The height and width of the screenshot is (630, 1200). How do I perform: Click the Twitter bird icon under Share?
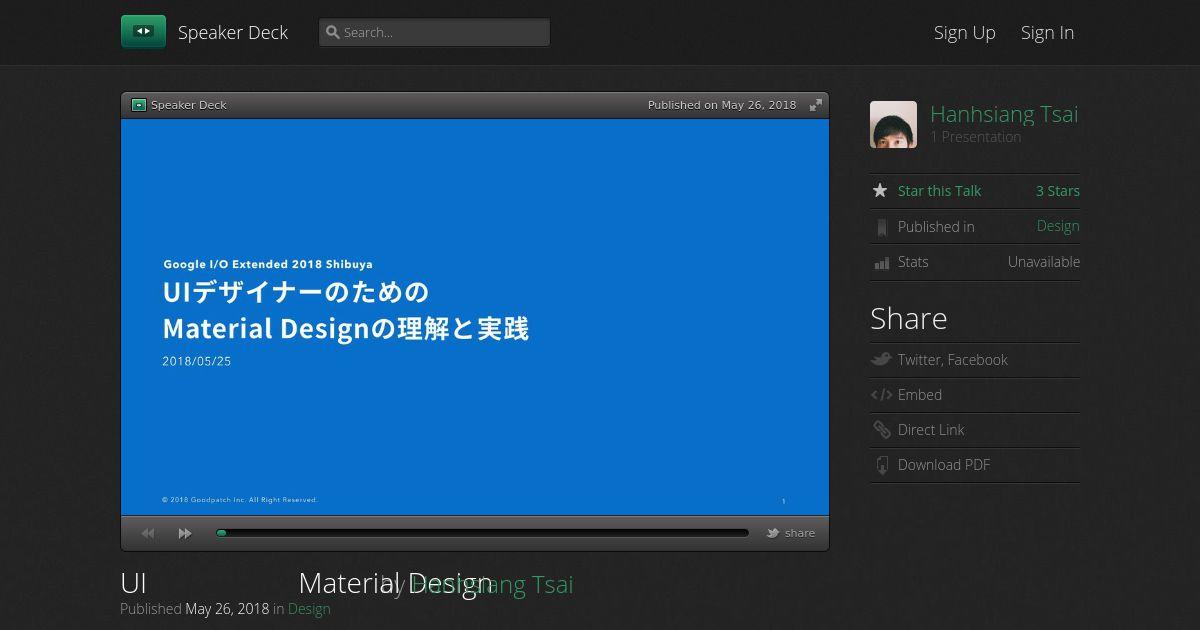(x=881, y=359)
